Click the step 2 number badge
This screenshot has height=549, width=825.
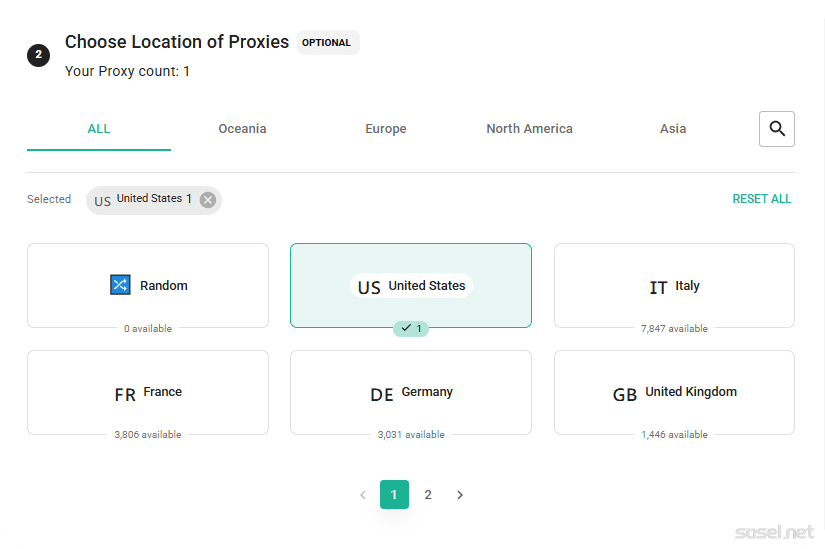(38, 55)
